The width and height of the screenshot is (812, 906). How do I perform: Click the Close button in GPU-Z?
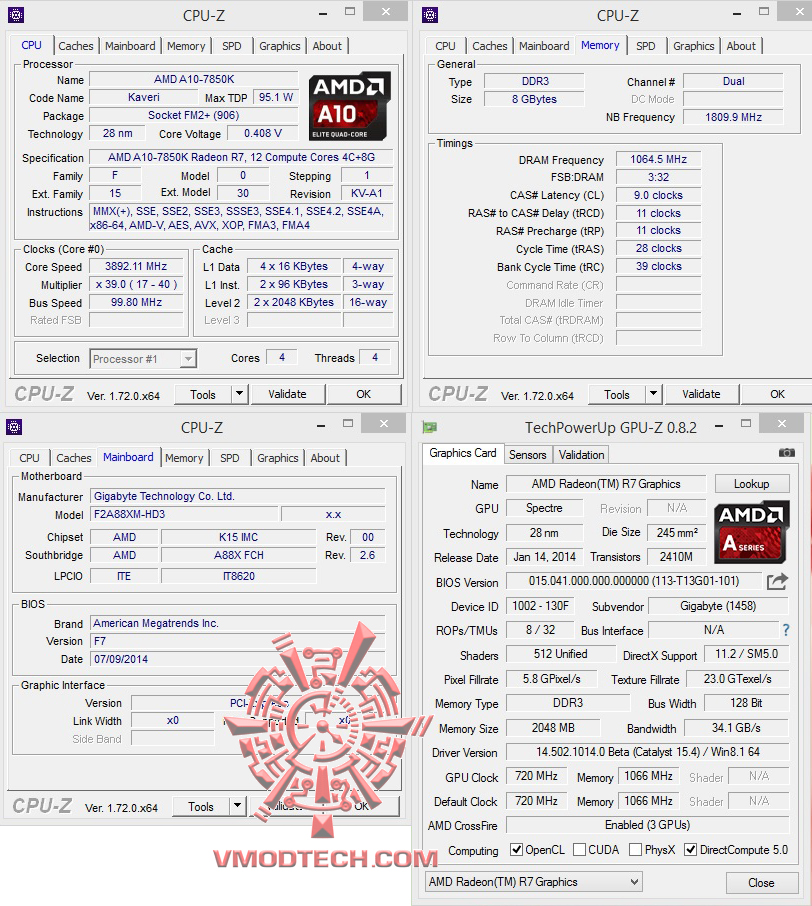[761, 882]
